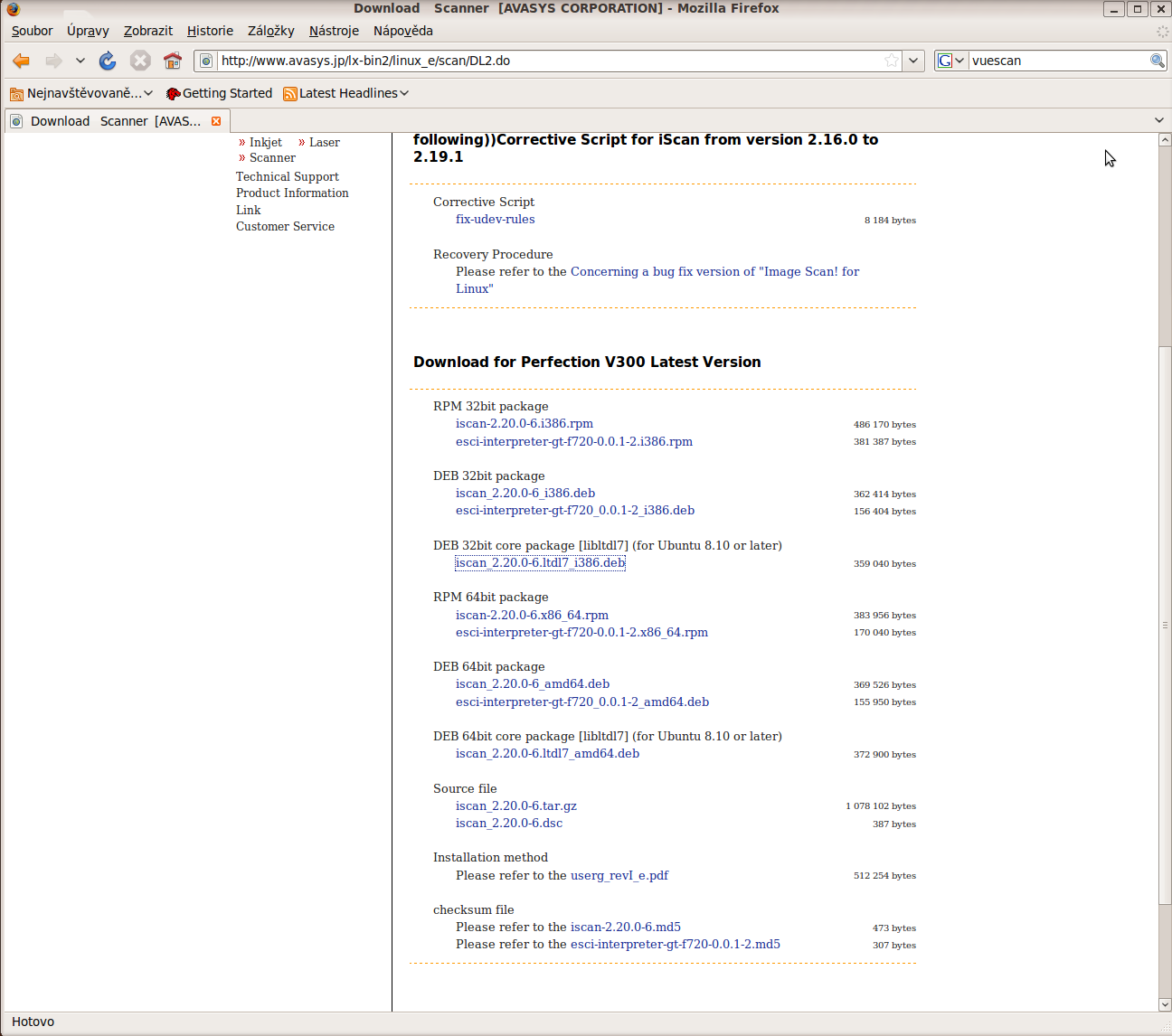Download iscan_2.20.0-6.ltdl7_i386.deb

tap(540, 562)
